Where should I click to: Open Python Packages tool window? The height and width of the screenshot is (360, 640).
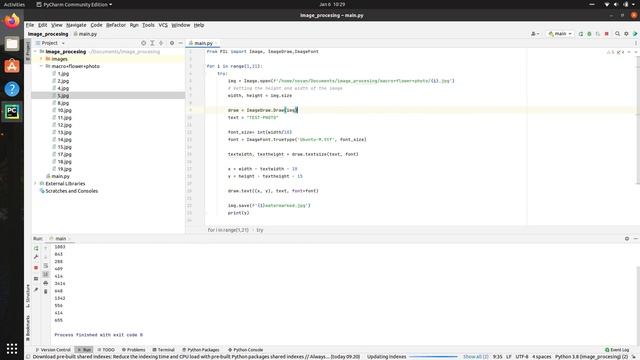200,350
